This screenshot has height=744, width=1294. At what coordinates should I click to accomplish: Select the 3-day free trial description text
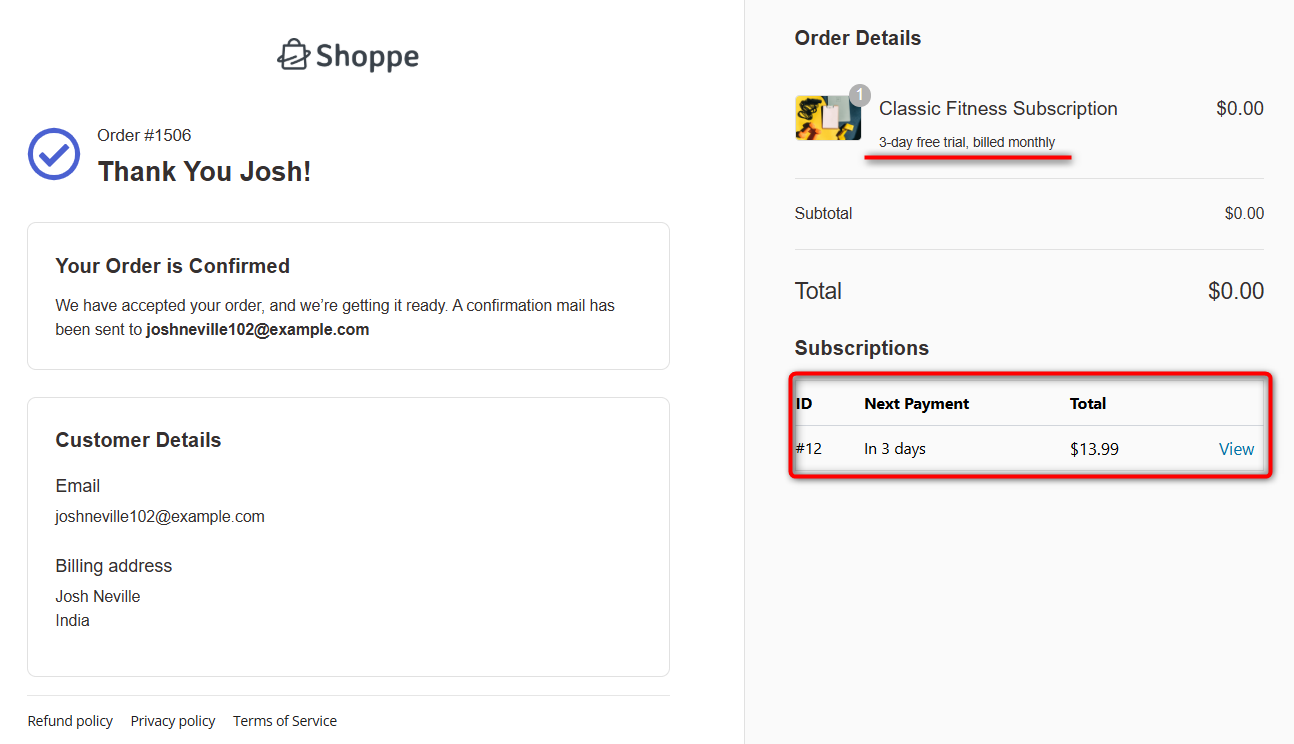[967, 141]
